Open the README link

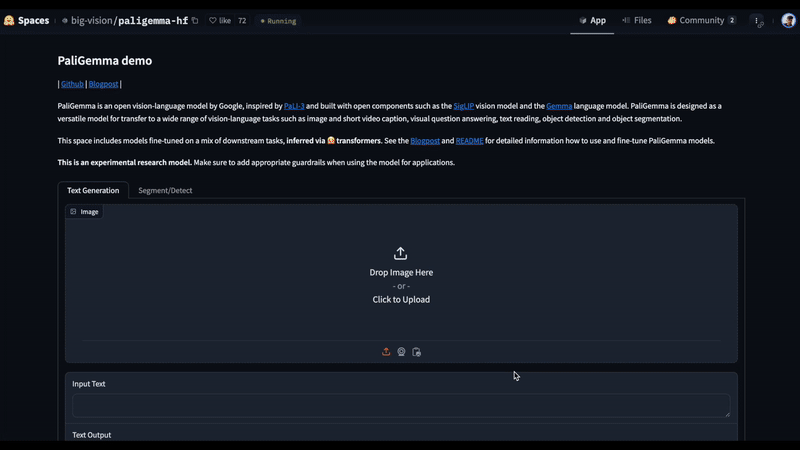pyautogui.click(x=469, y=140)
